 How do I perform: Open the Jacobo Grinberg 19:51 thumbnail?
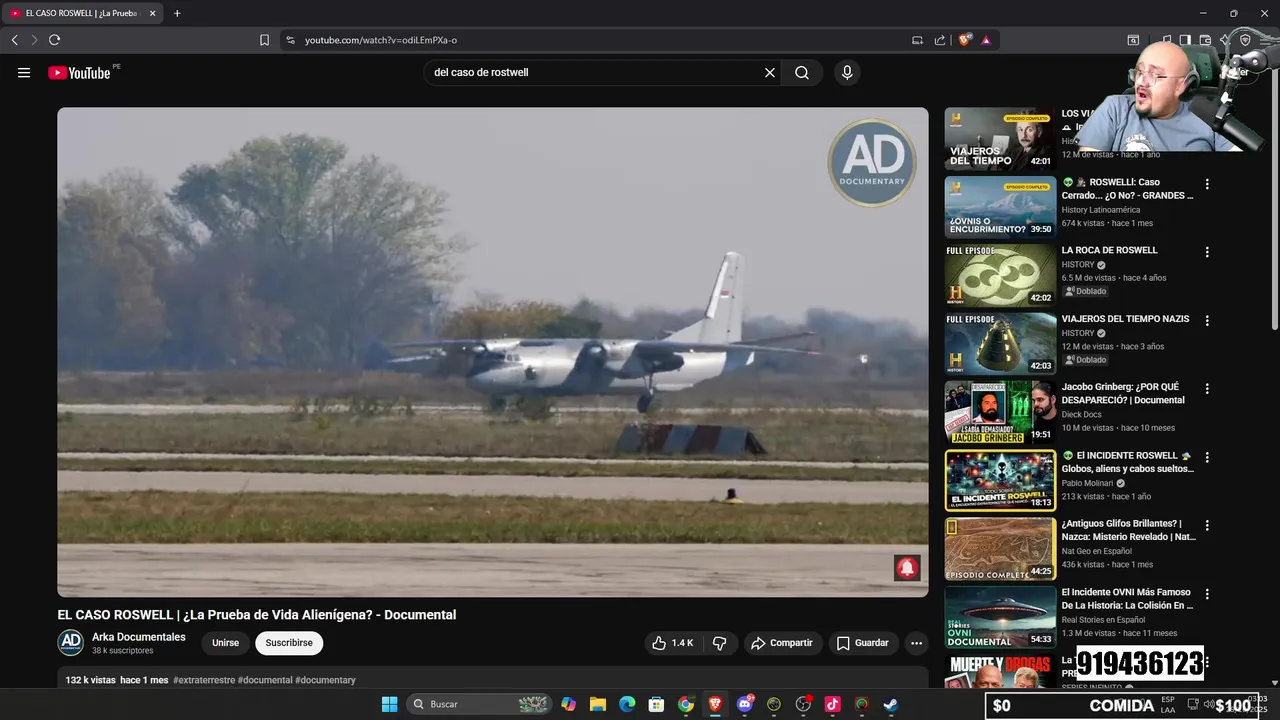pos(1000,412)
